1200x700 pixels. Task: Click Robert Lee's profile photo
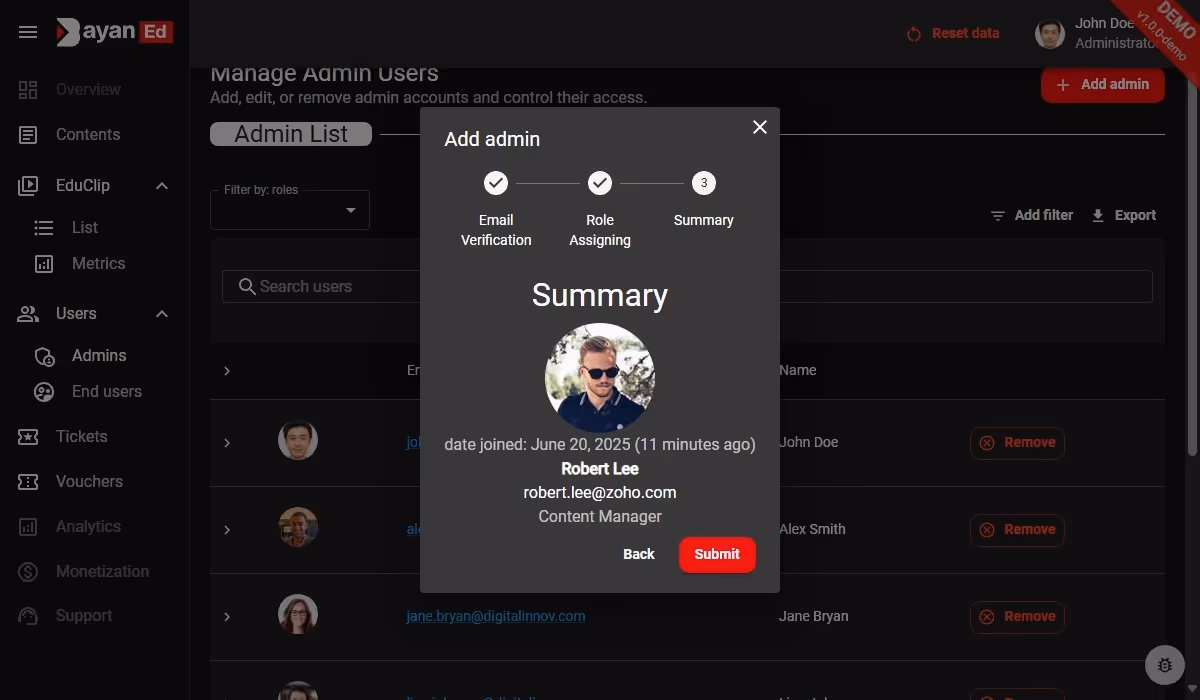tap(600, 378)
